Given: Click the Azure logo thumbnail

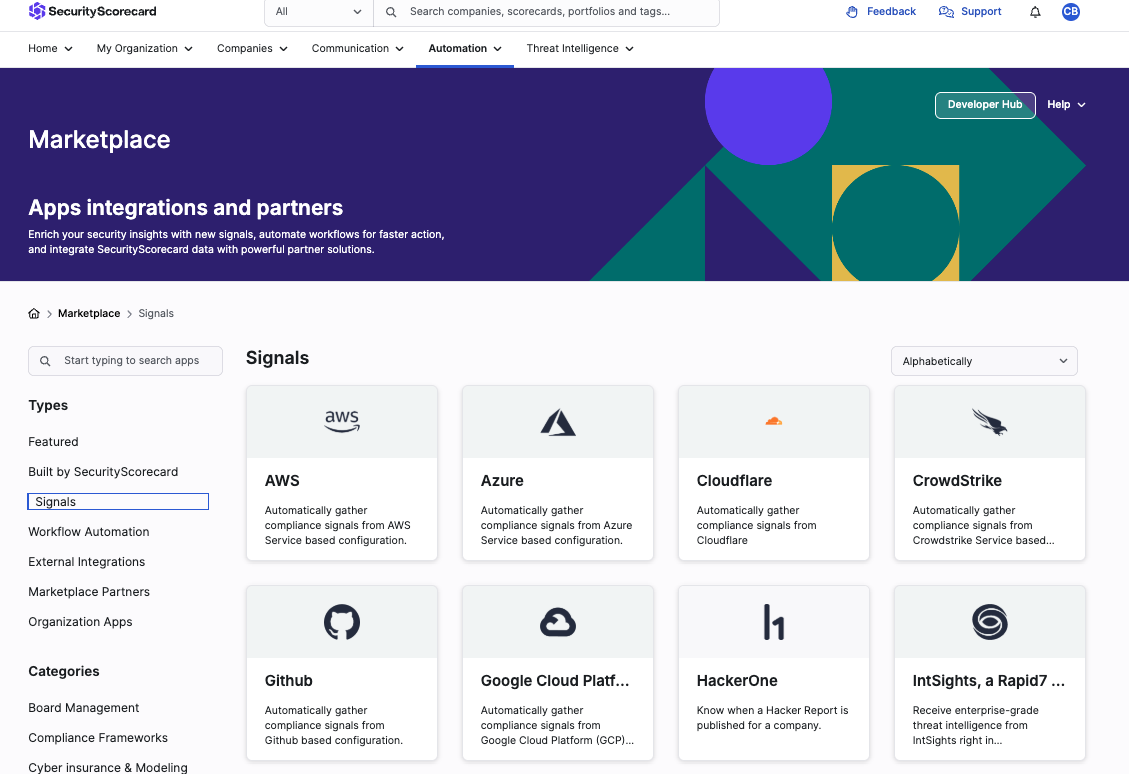Looking at the screenshot, I should 558,422.
